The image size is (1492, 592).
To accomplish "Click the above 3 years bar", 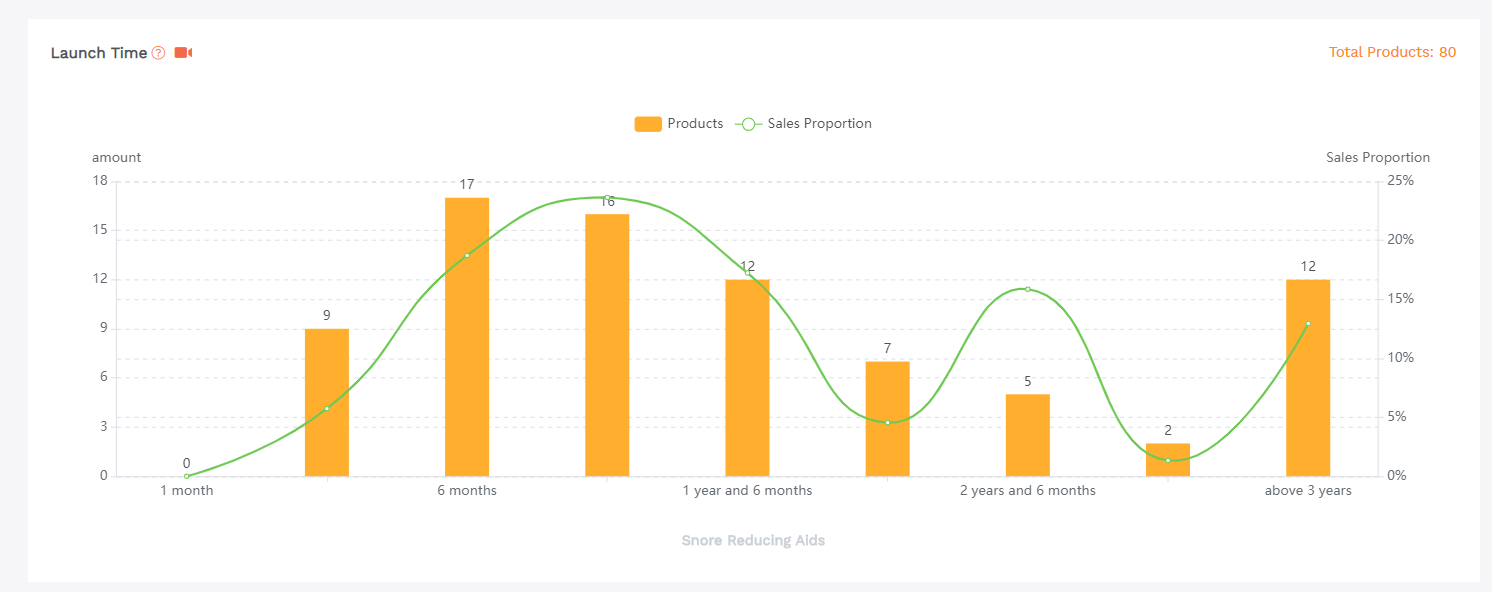I will coord(1308,378).
